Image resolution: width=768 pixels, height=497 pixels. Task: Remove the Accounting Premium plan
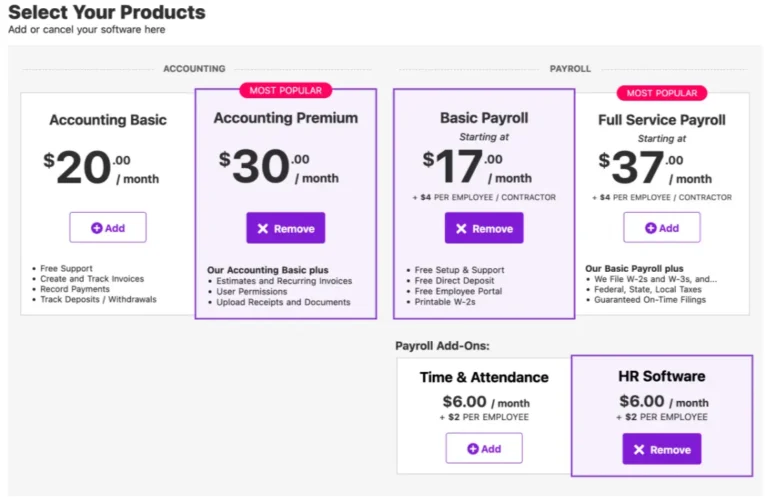286,229
